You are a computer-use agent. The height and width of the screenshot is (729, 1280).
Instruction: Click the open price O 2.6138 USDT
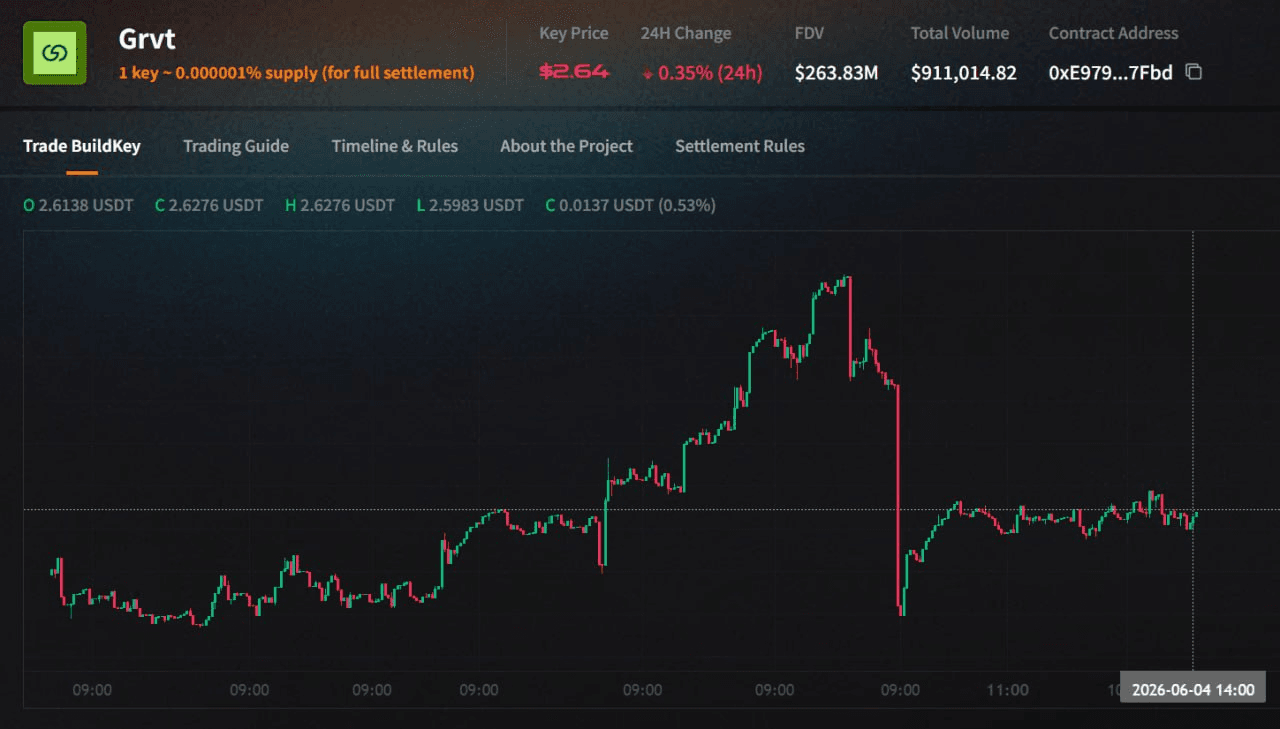pos(78,205)
